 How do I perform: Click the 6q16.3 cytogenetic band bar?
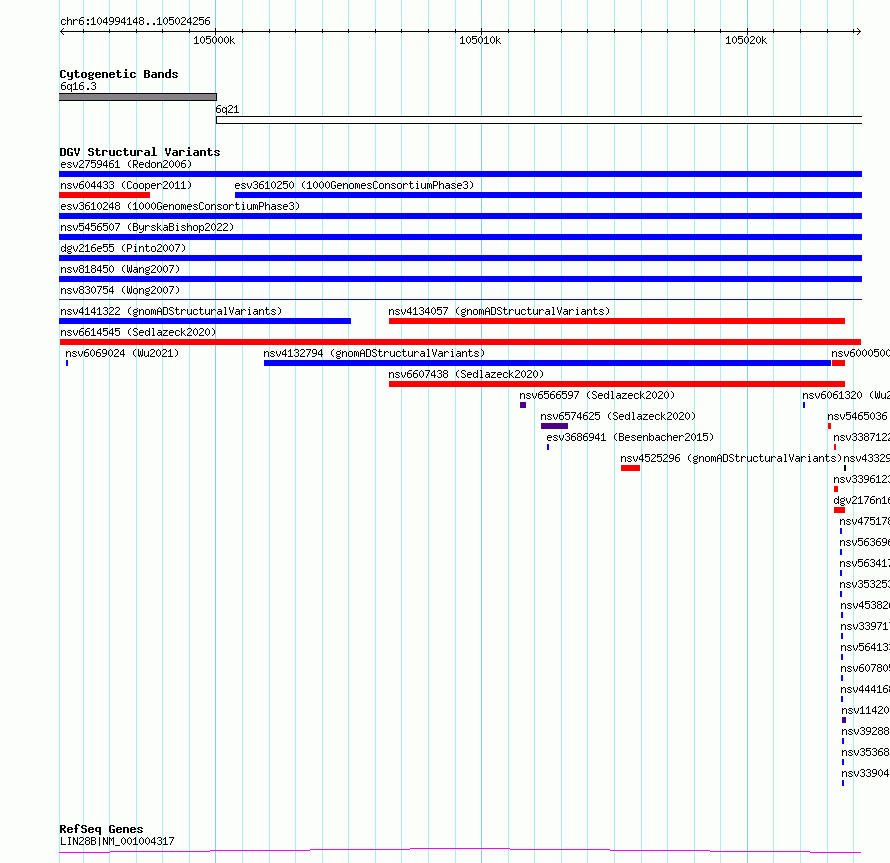coord(138,97)
